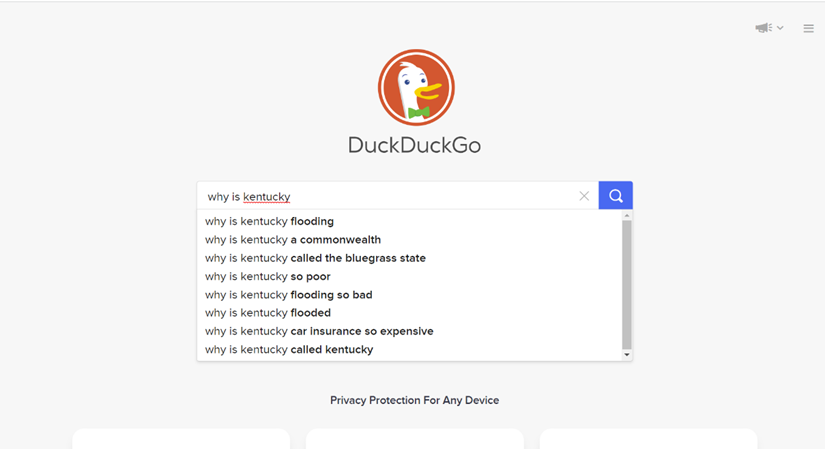Select the "why is kentucky flooded" suggestion
825x449 pixels.
click(267, 313)
